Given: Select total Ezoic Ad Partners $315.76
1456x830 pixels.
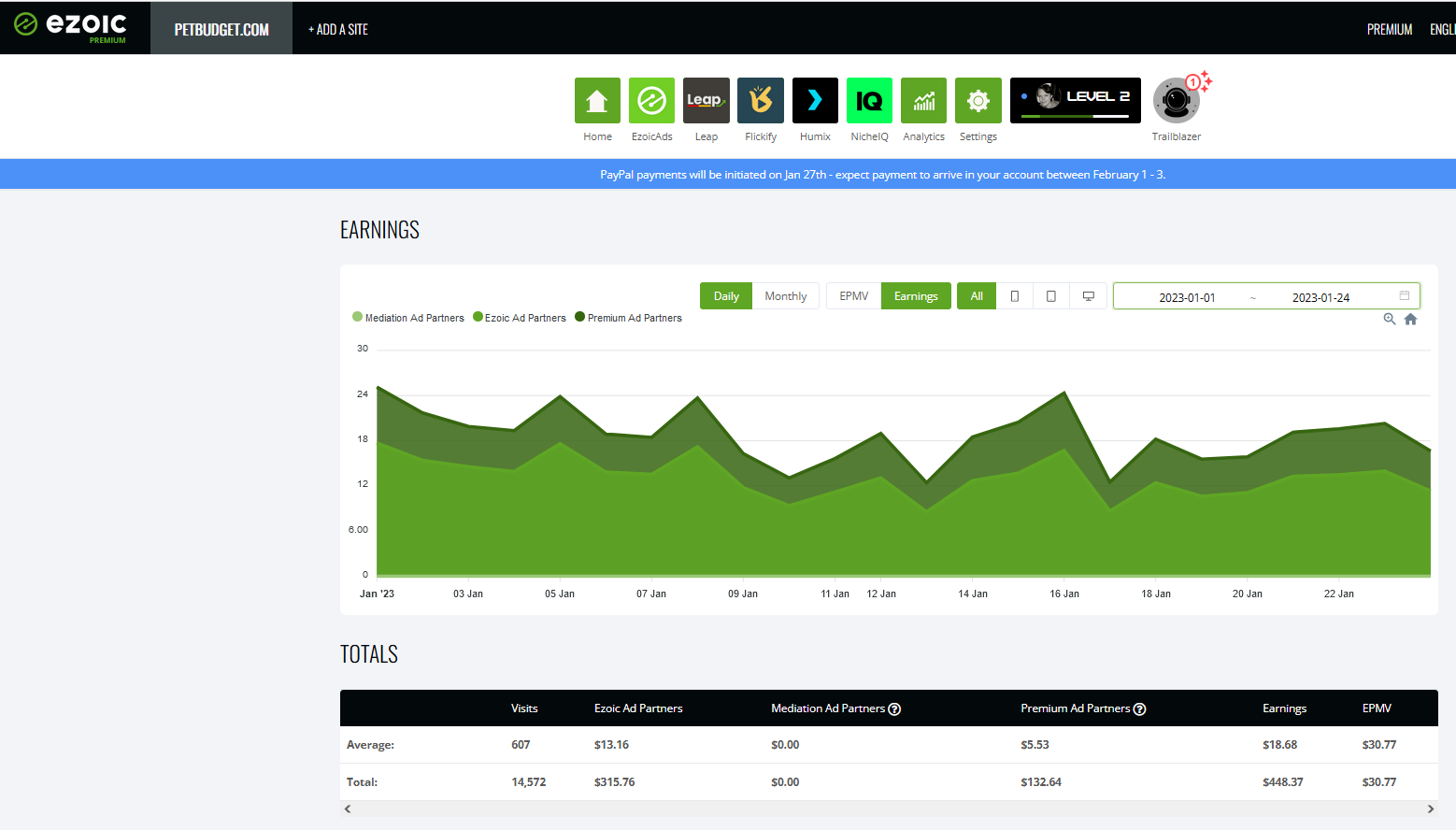Looking at the screenshot, I should (x=615, y=782).
